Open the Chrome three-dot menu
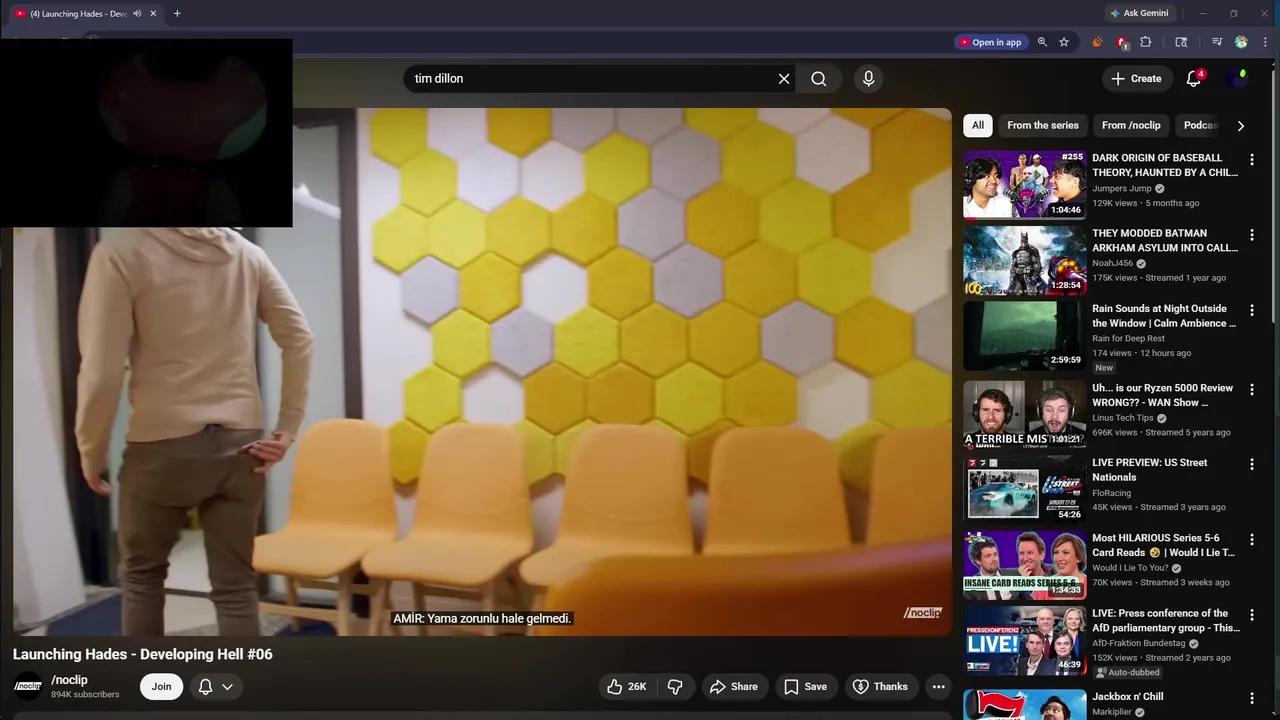Screen dimensions: 1280x720 tap(1265, 42)
